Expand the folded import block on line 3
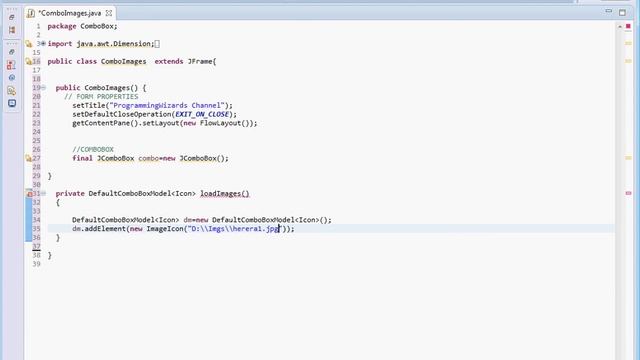Viewport: 640px width, 360px height. [43, 44]
